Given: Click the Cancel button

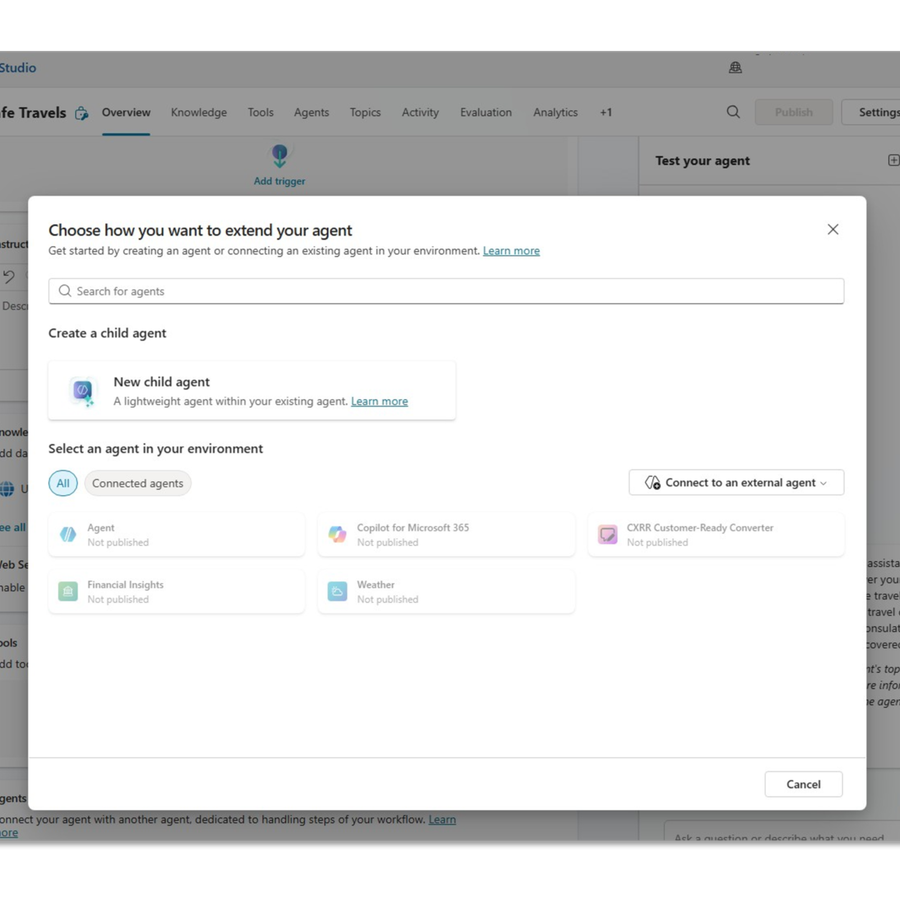Looking at the screenshot, I should 804,784.
